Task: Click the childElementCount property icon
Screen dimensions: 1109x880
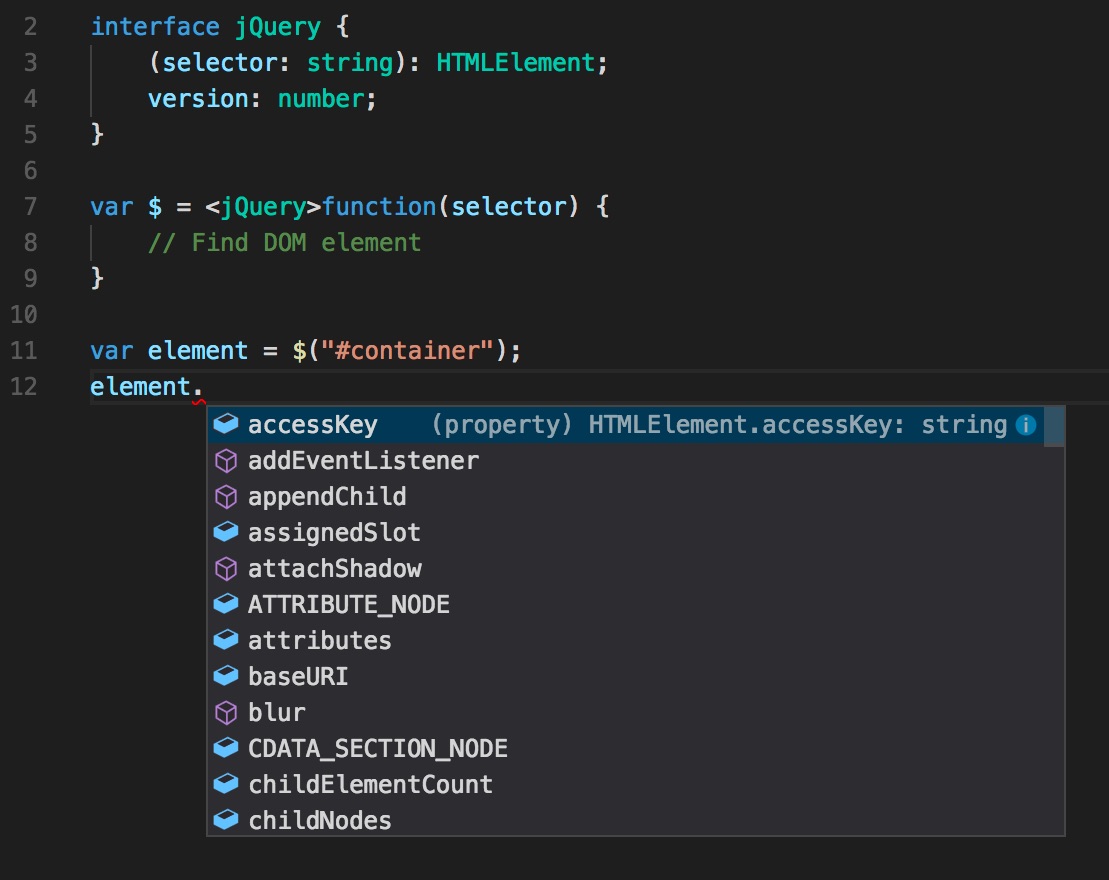Action: tap(226, 784)
